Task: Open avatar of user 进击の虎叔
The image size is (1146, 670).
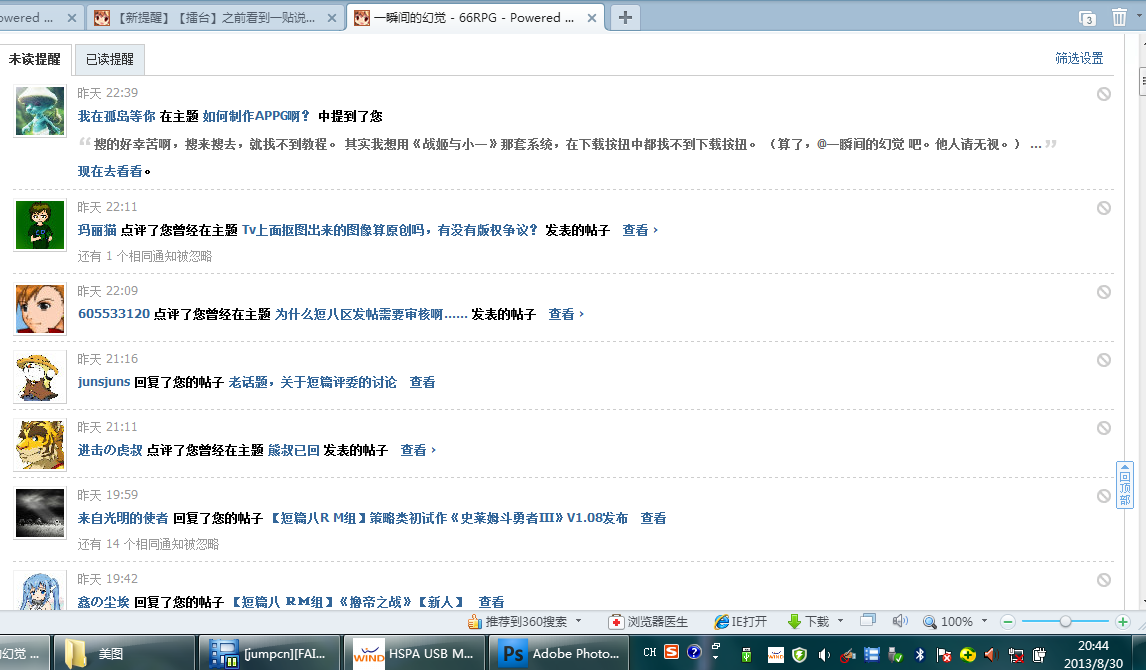Action: click(40, 445)
